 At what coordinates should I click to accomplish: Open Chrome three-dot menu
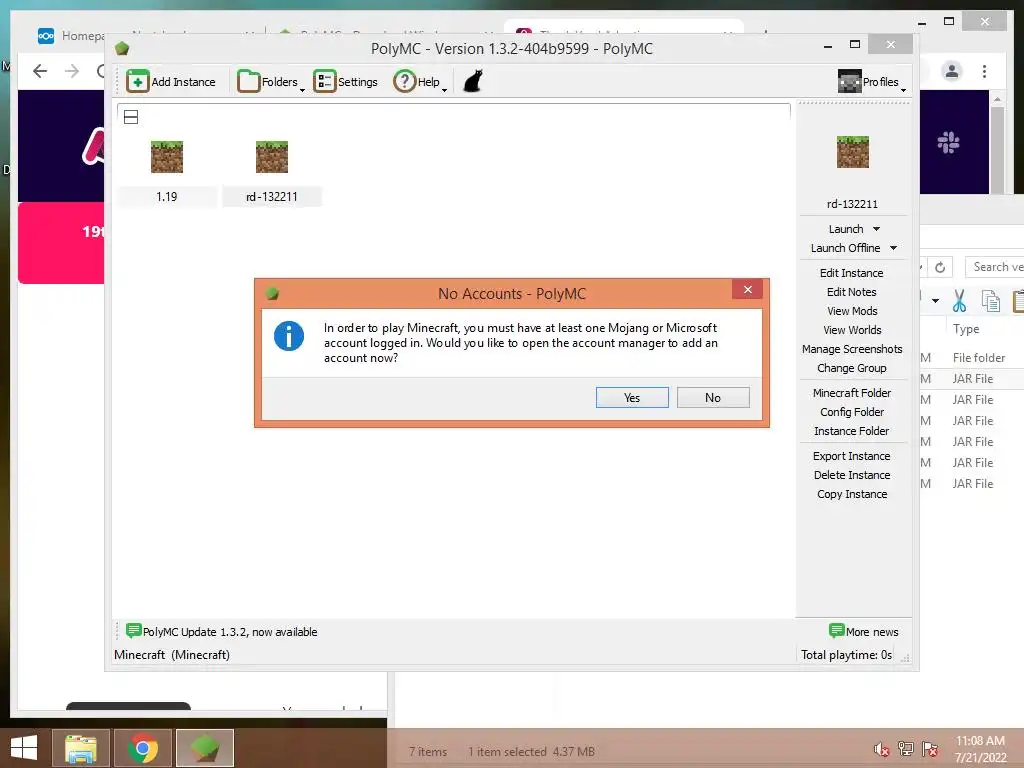point(984,71)
